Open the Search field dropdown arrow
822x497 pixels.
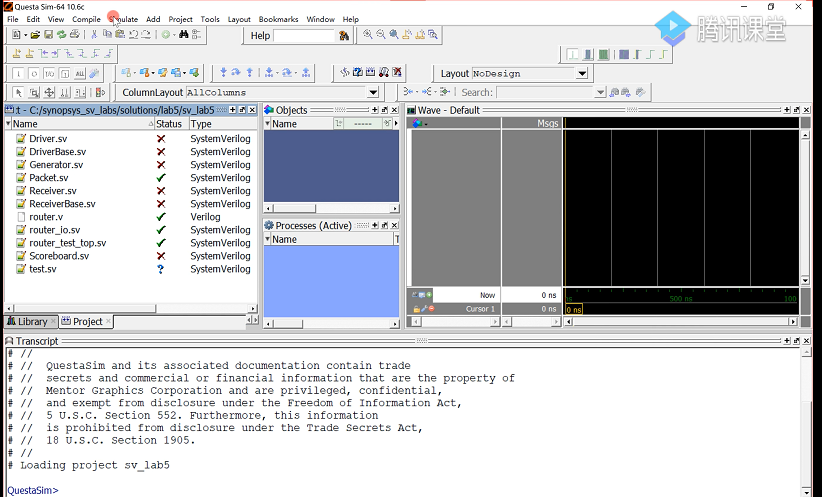pyautogui.click(x=600, y=92)
